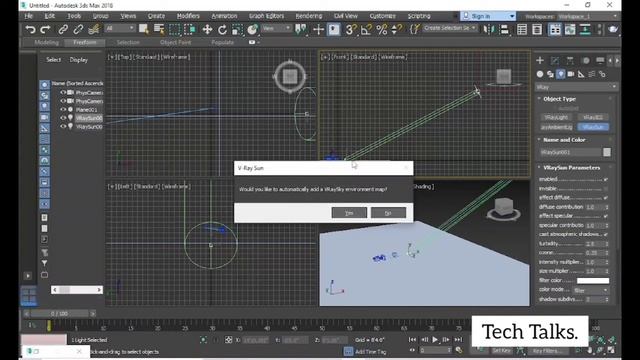640x360 pixels.
Task: Click the white filter color swatch
Action: coord(593,280)
